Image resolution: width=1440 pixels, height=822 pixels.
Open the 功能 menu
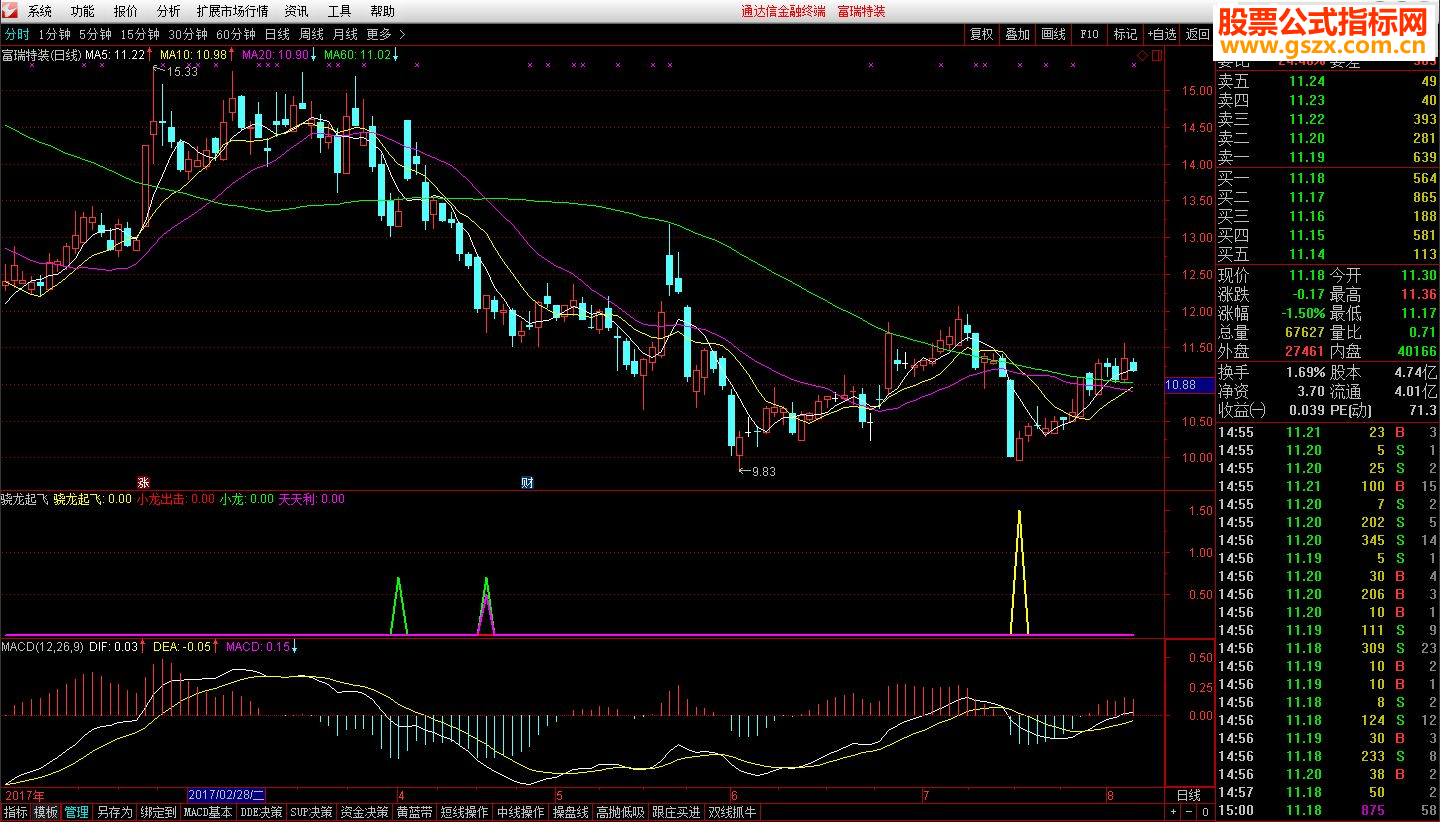(83, 11)
